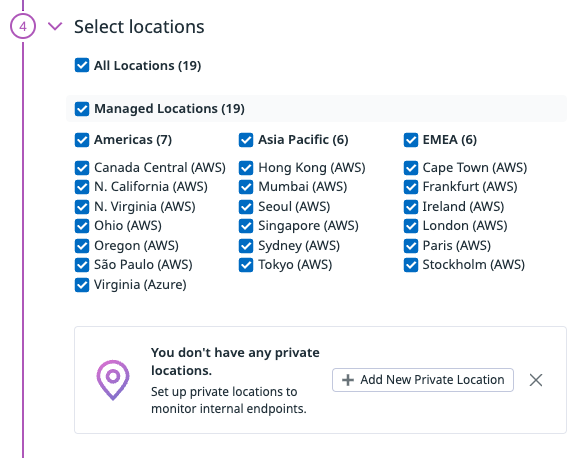Click the purple location pin icon
587x458 pixels.
[x=113, y=380]
